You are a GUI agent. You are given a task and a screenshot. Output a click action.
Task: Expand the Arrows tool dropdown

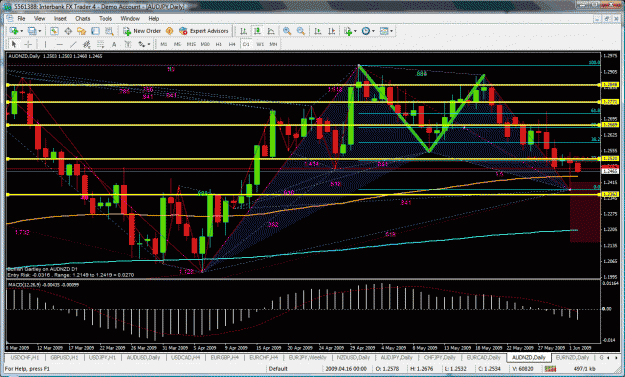[x=149, y=44]
